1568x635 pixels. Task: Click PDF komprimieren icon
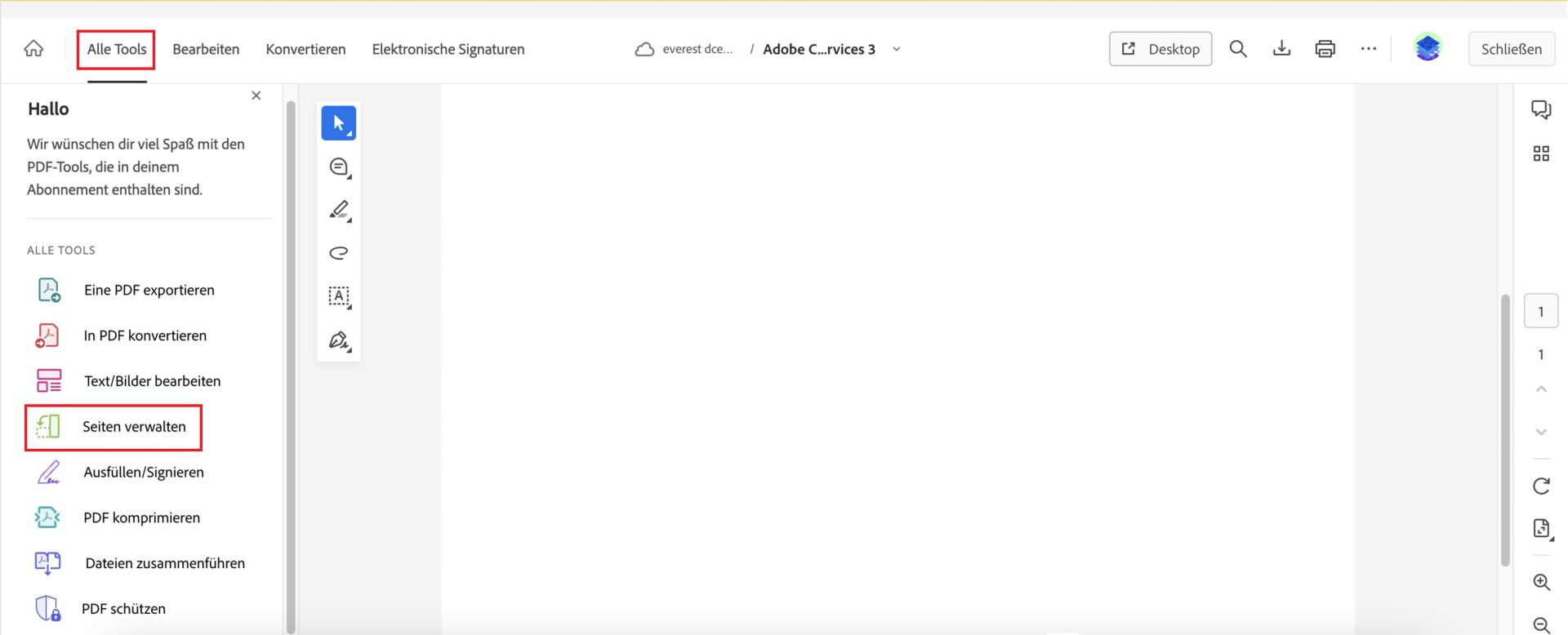pos(47,517)
